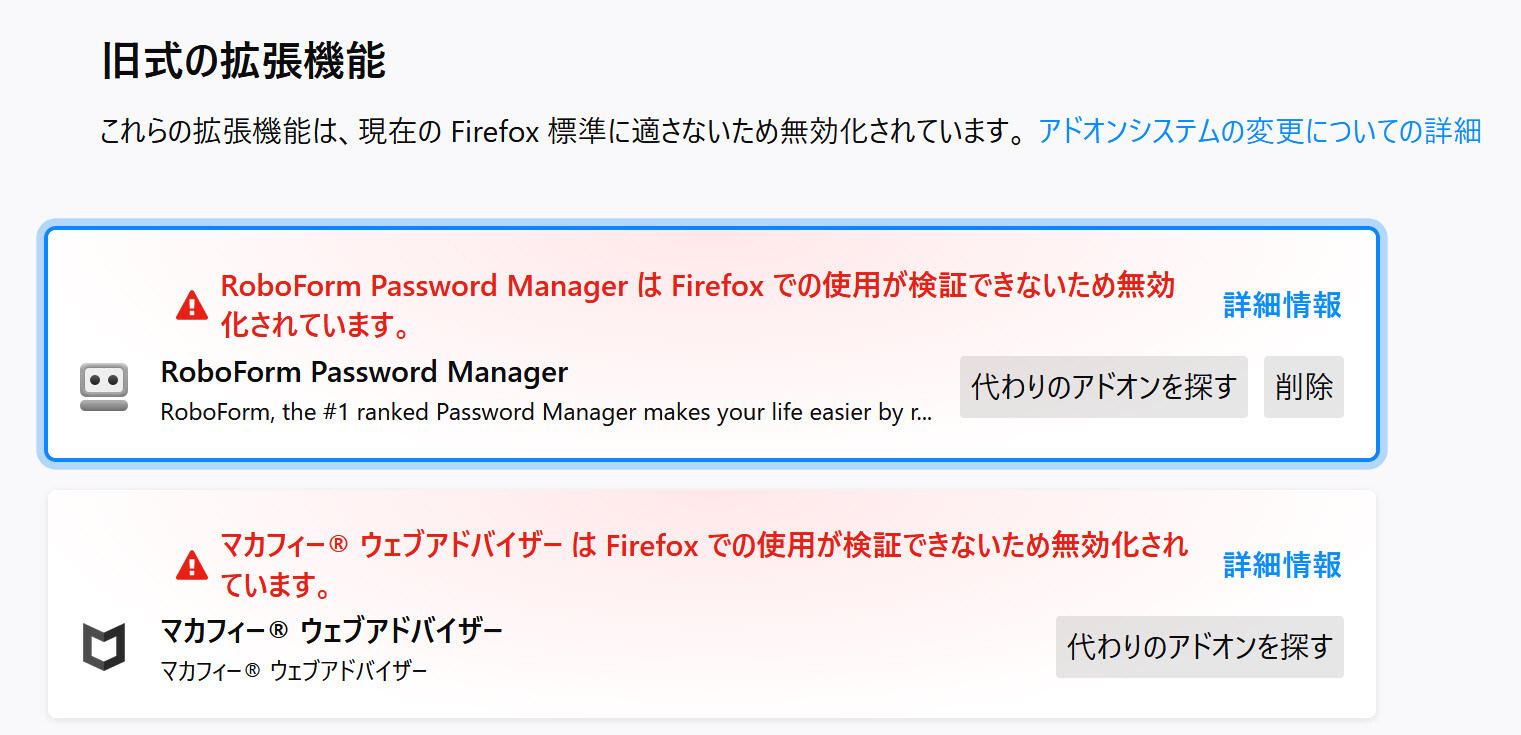Select the bold マカフィー® ウェブアドバイザー extension title
Image resolution: width=1521 pixels, height=735 pixels.
point(331,631)
